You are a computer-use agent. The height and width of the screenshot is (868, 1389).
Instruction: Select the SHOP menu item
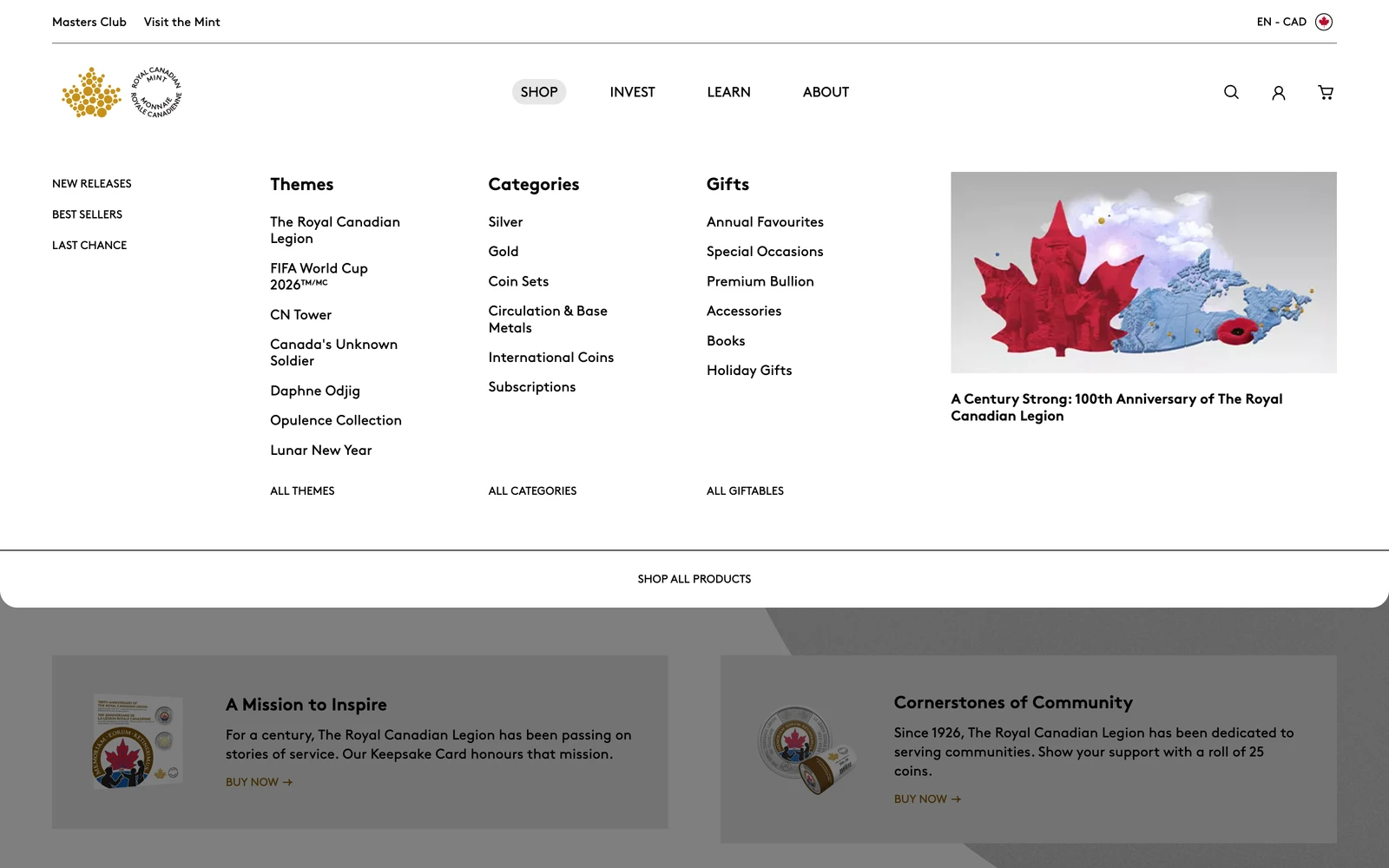point(539,92)
